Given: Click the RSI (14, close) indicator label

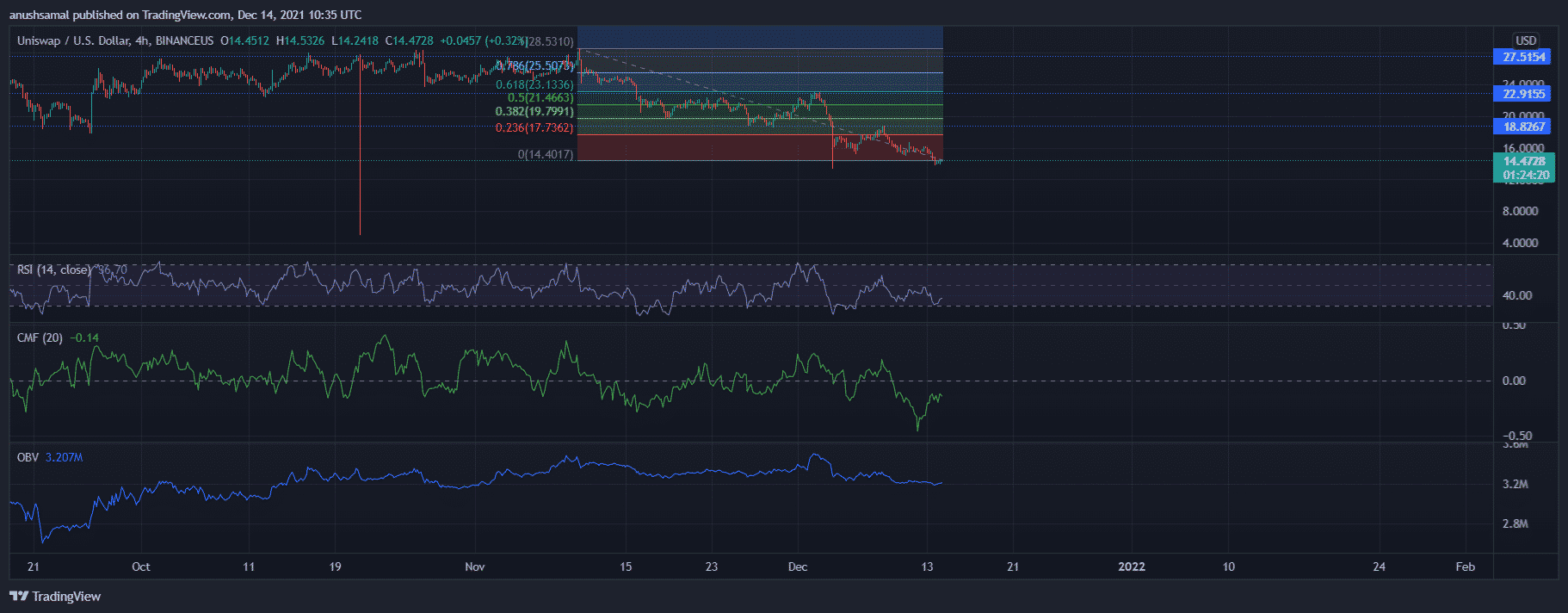Looking at the screenshot, I should (53, 269).
